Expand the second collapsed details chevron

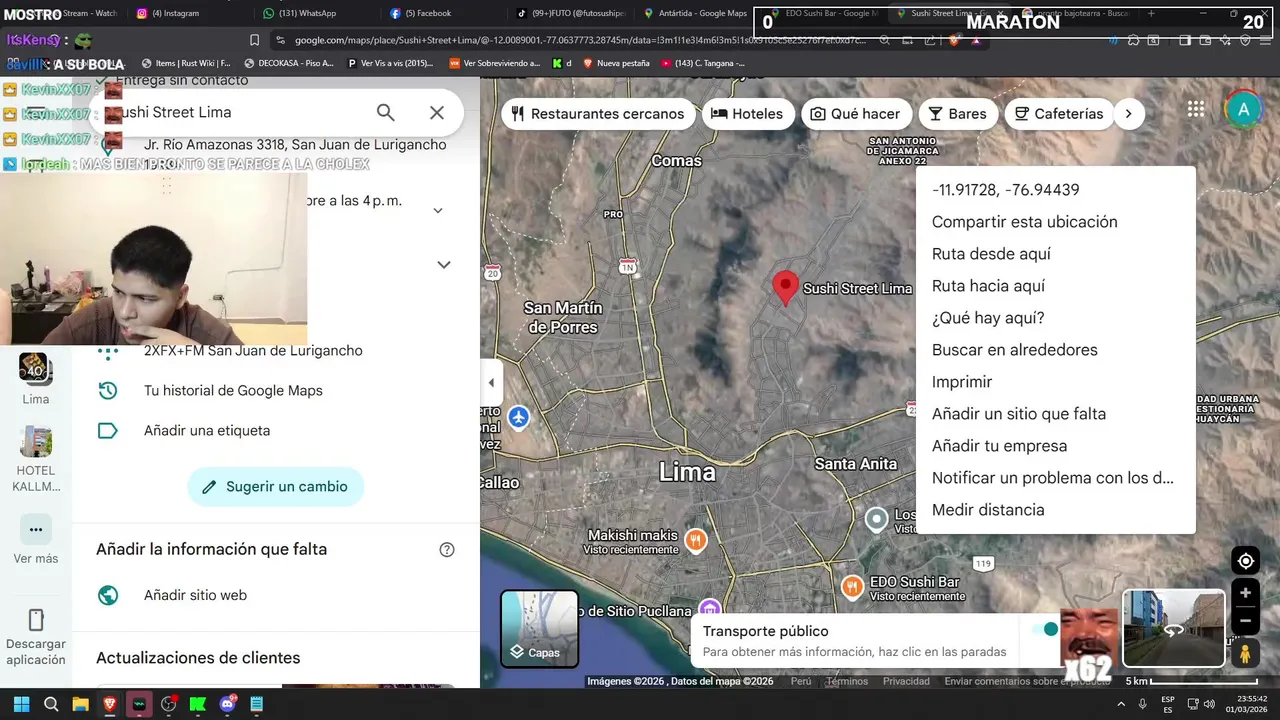tap(444, 265)
